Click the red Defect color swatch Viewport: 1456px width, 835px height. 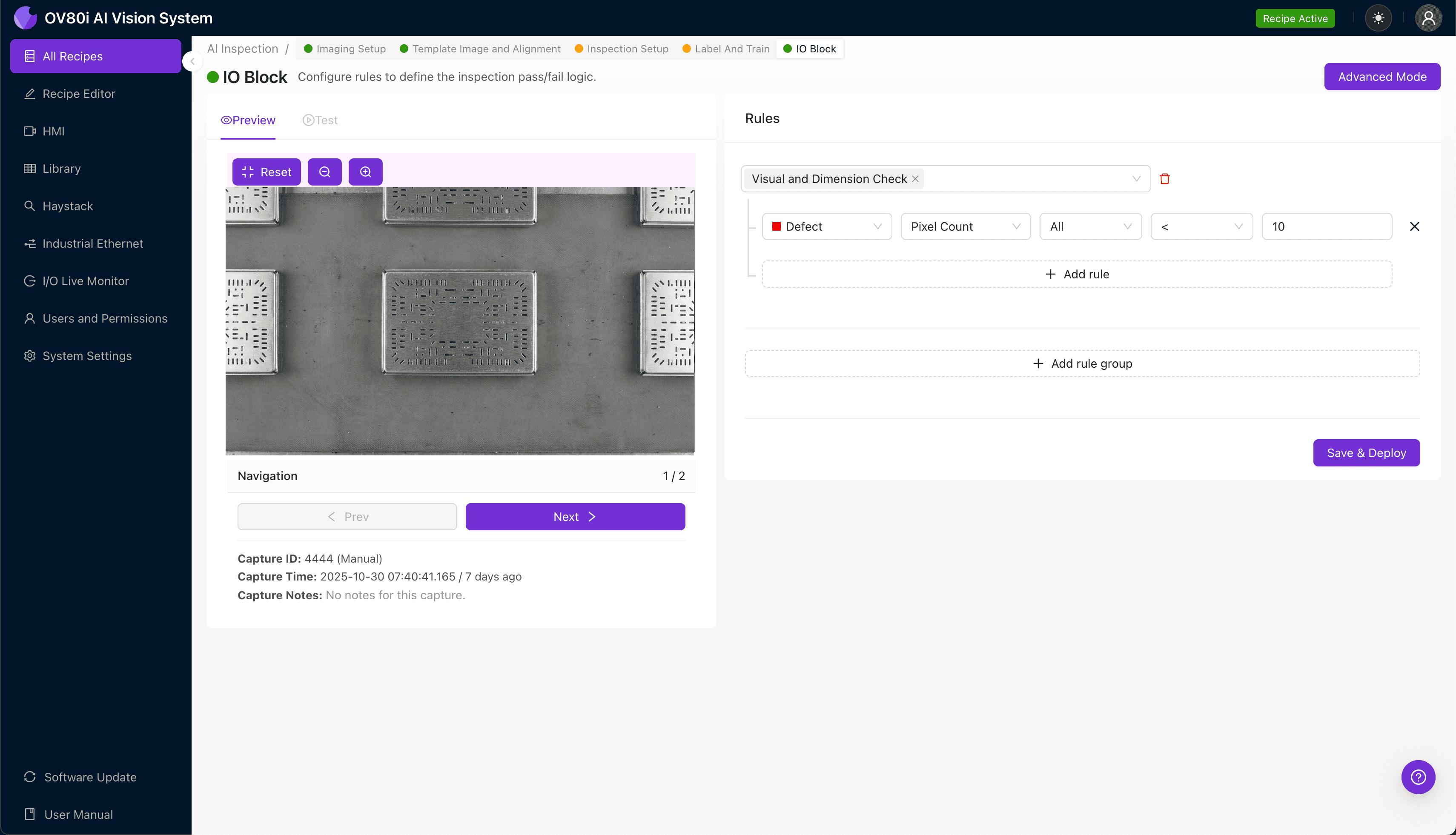tap(776, 226)
